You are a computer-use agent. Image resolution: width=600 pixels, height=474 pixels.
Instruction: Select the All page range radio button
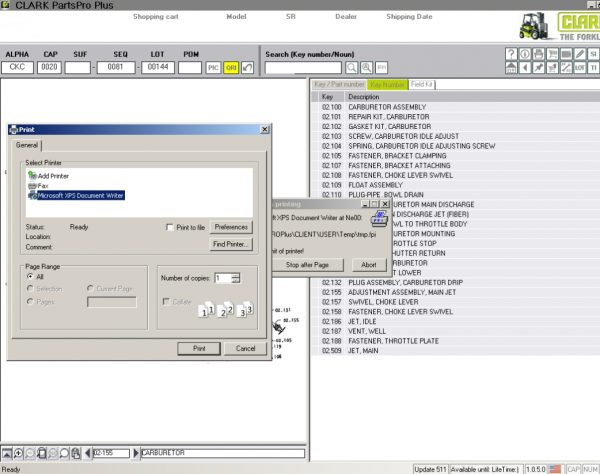tap(30, 276)
